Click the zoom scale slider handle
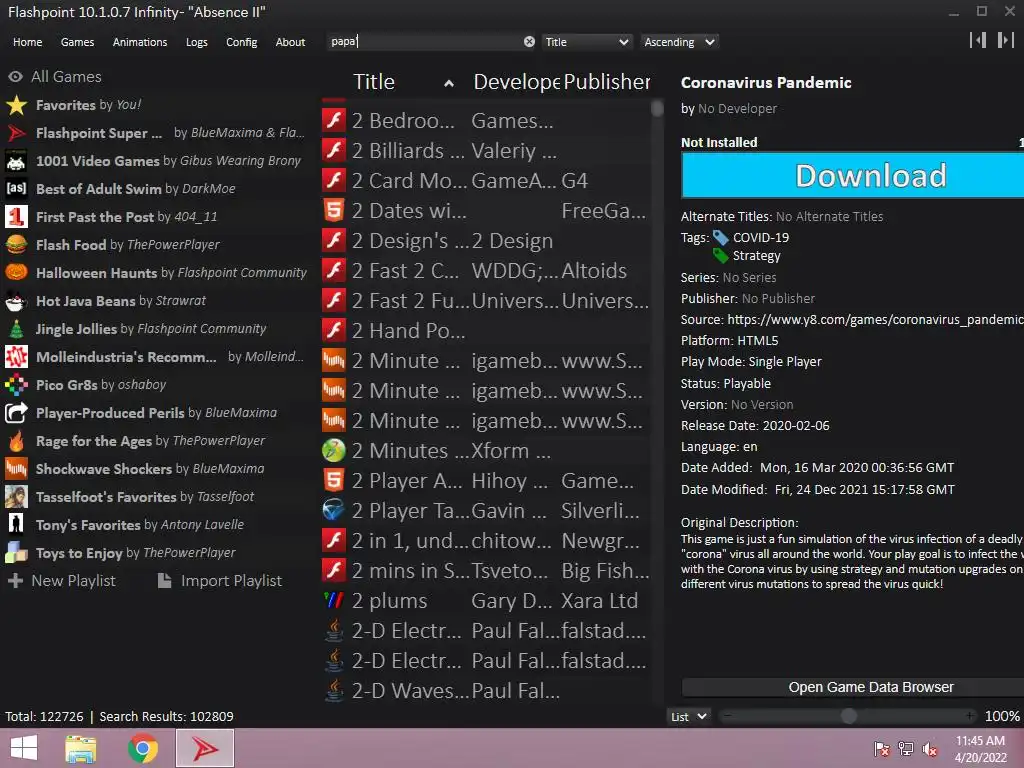Viewport: 1024px width, 768px height. (848, 716)
